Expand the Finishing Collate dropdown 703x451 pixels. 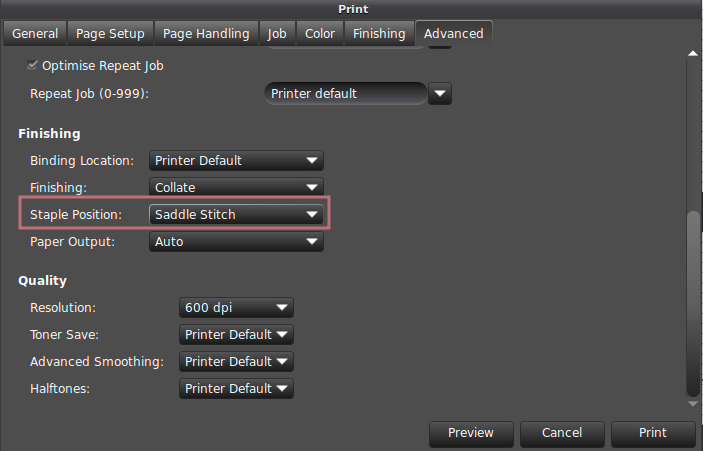tap(236, 187)
